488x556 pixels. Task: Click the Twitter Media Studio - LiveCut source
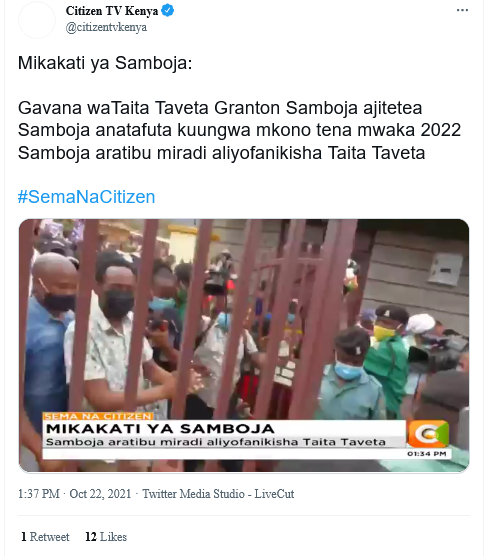tap(218, 494)
